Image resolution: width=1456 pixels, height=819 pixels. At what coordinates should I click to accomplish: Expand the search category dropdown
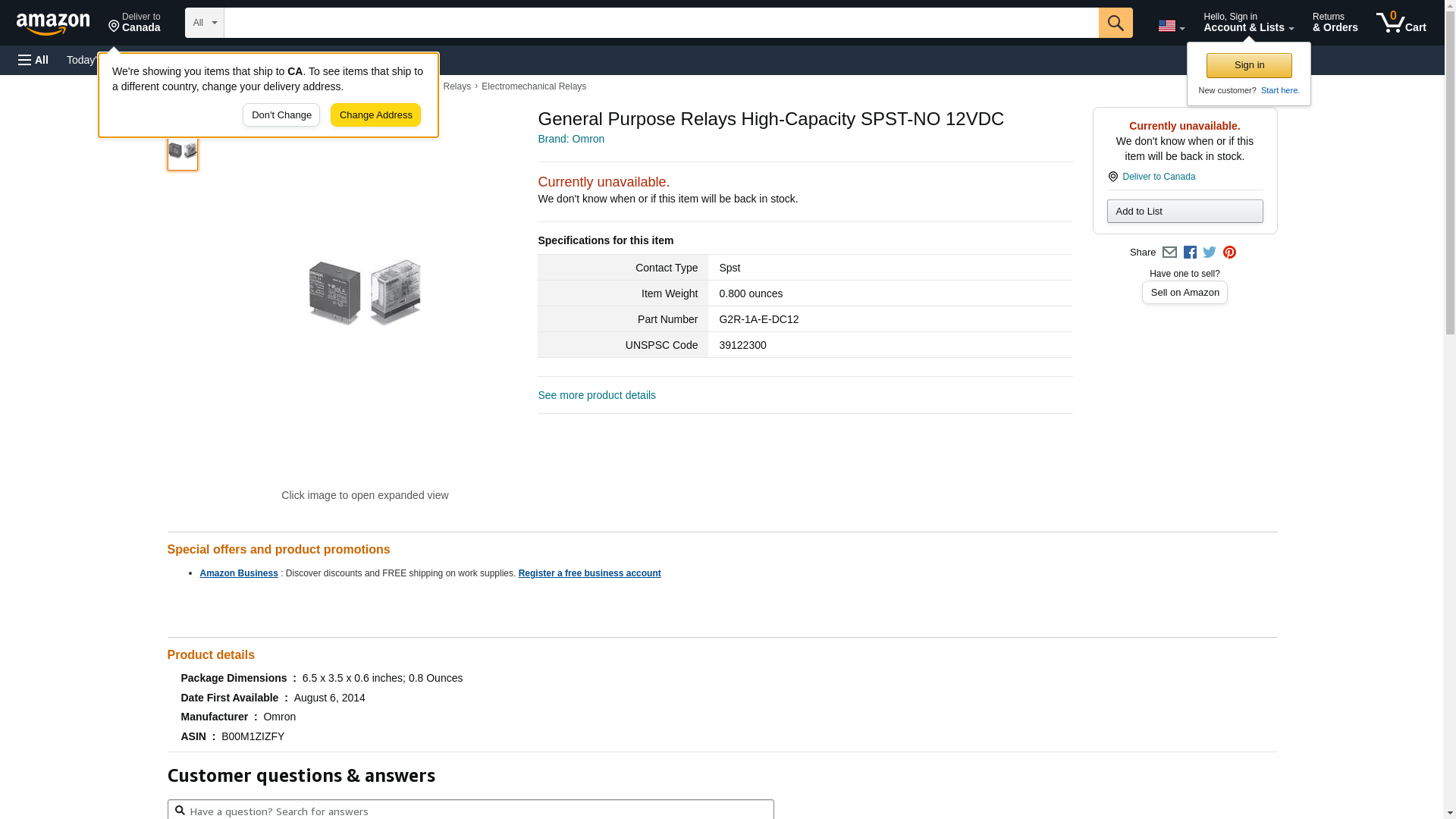[205, 23]
